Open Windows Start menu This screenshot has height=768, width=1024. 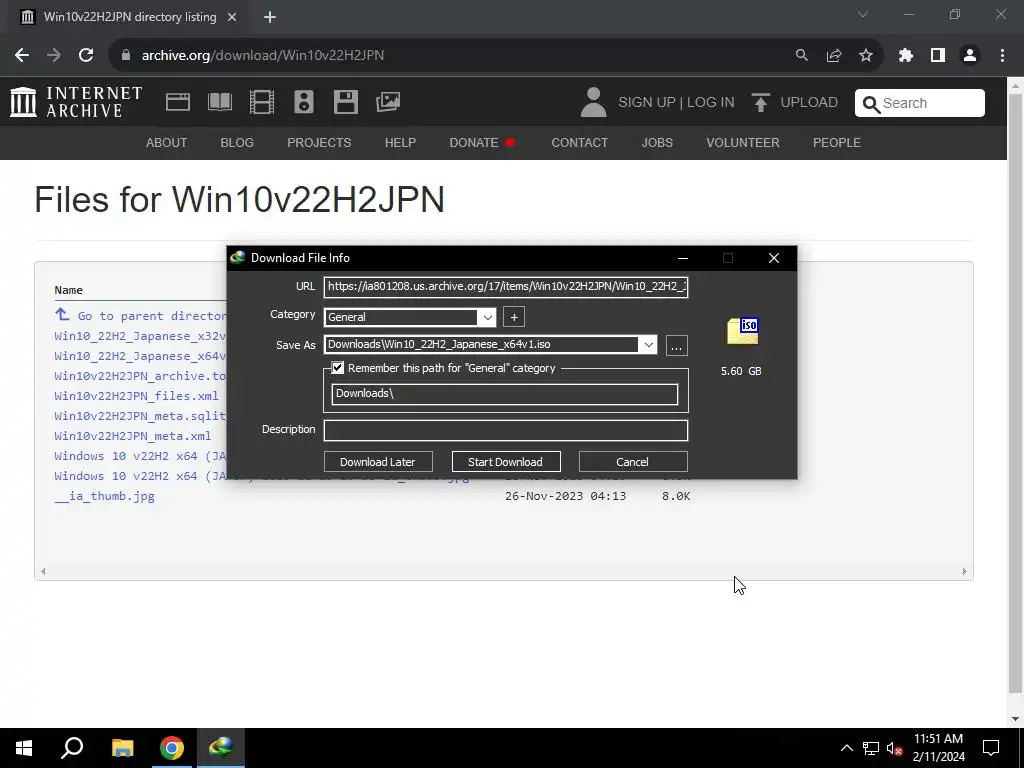coord(24,748)
